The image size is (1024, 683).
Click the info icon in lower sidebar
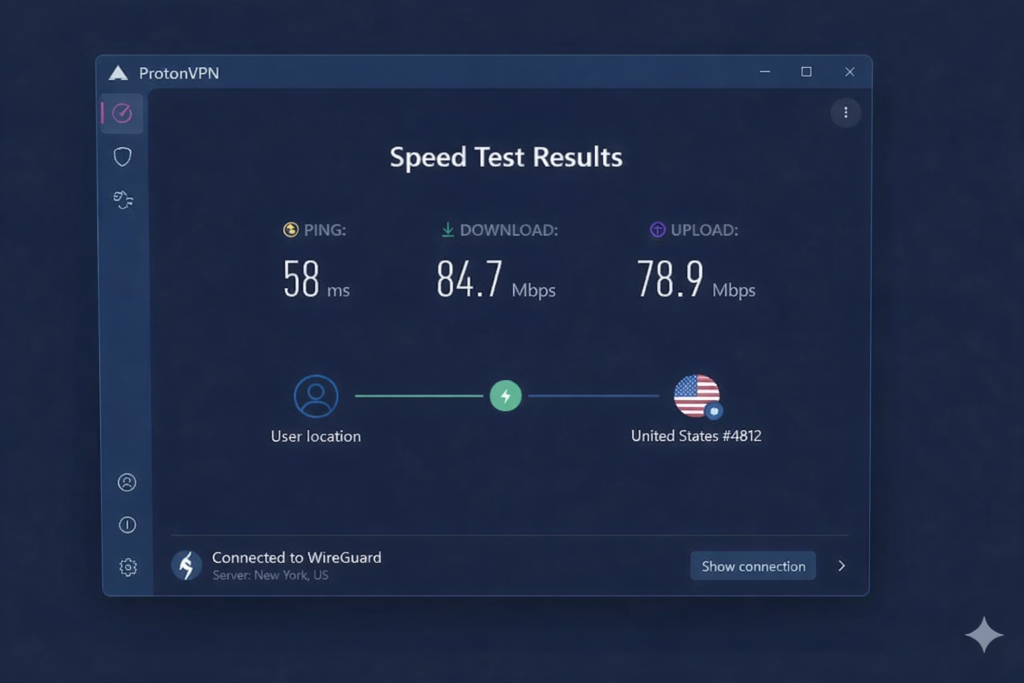pyautogui.click(x=126, y=524)
